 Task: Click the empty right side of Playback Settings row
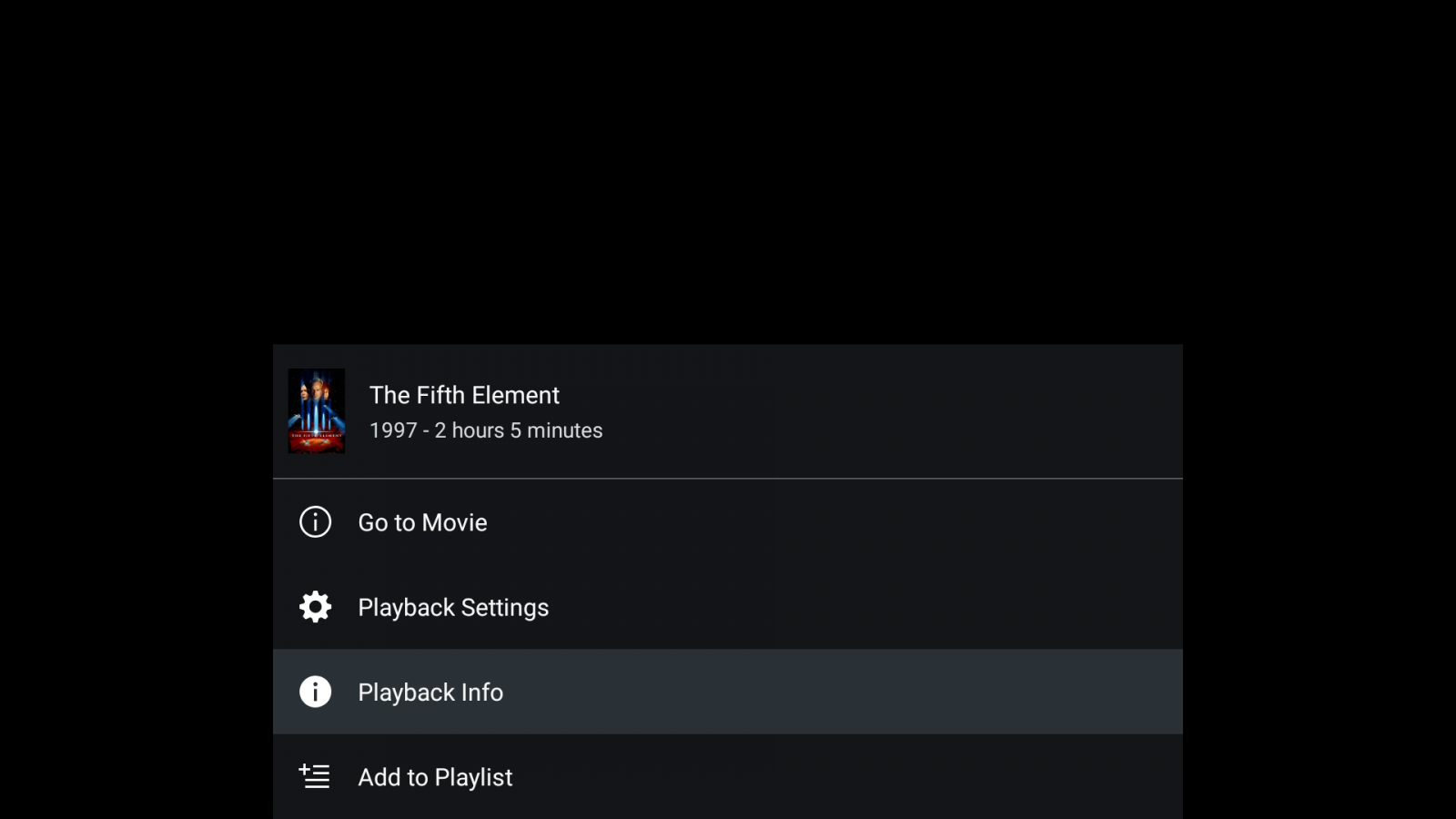pyautogui.click(x=910, y=607)
